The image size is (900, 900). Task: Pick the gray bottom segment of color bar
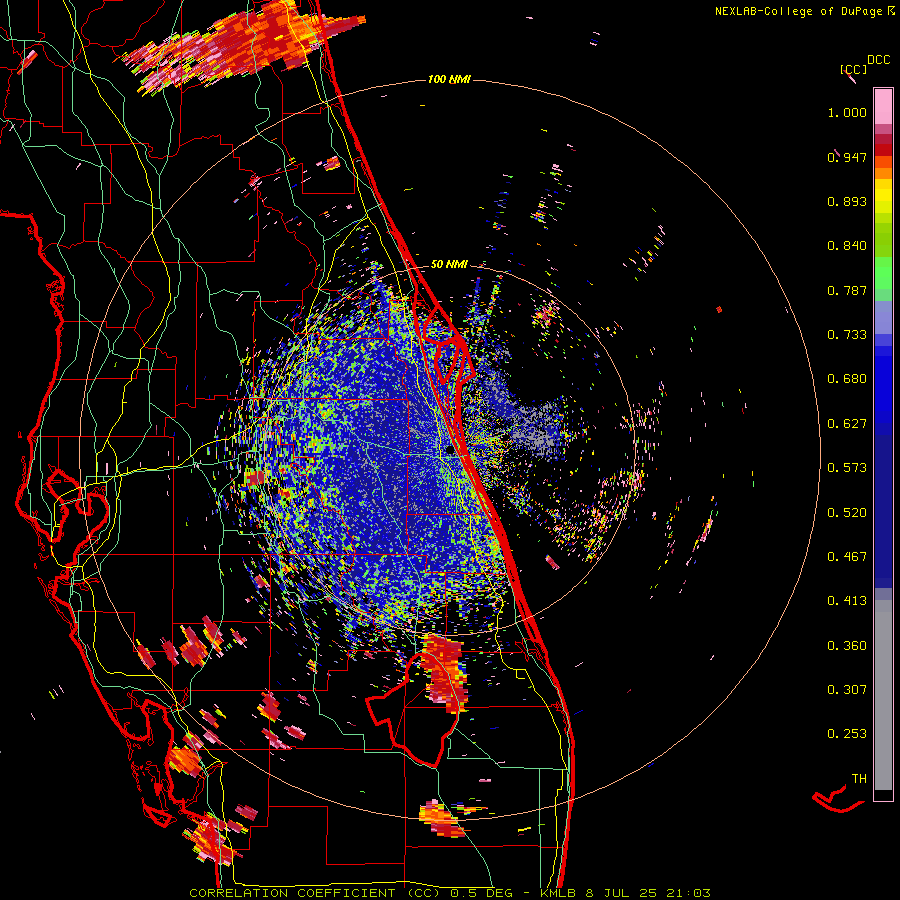883,695
